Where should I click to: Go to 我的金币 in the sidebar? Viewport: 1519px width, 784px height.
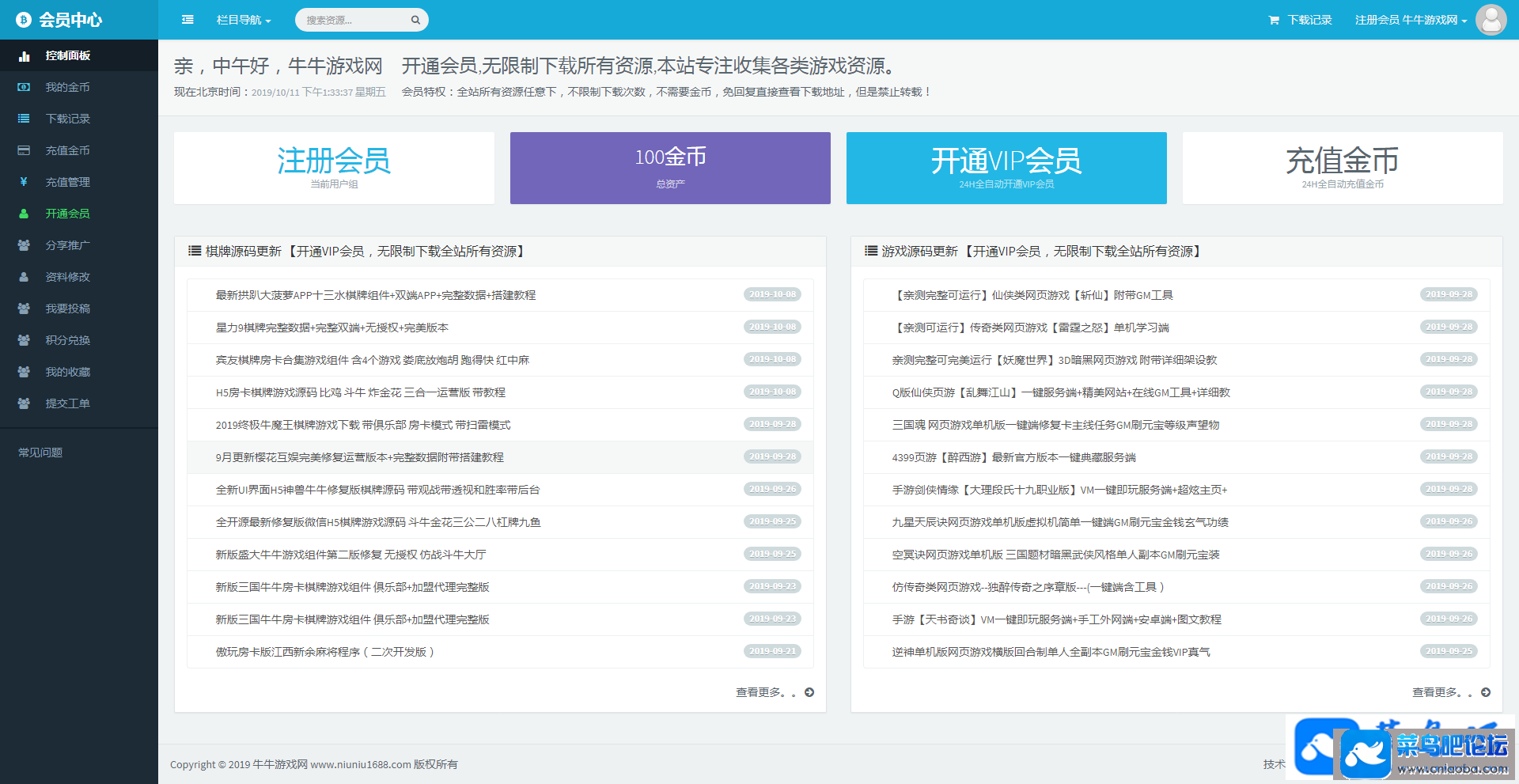click(79, 87)
